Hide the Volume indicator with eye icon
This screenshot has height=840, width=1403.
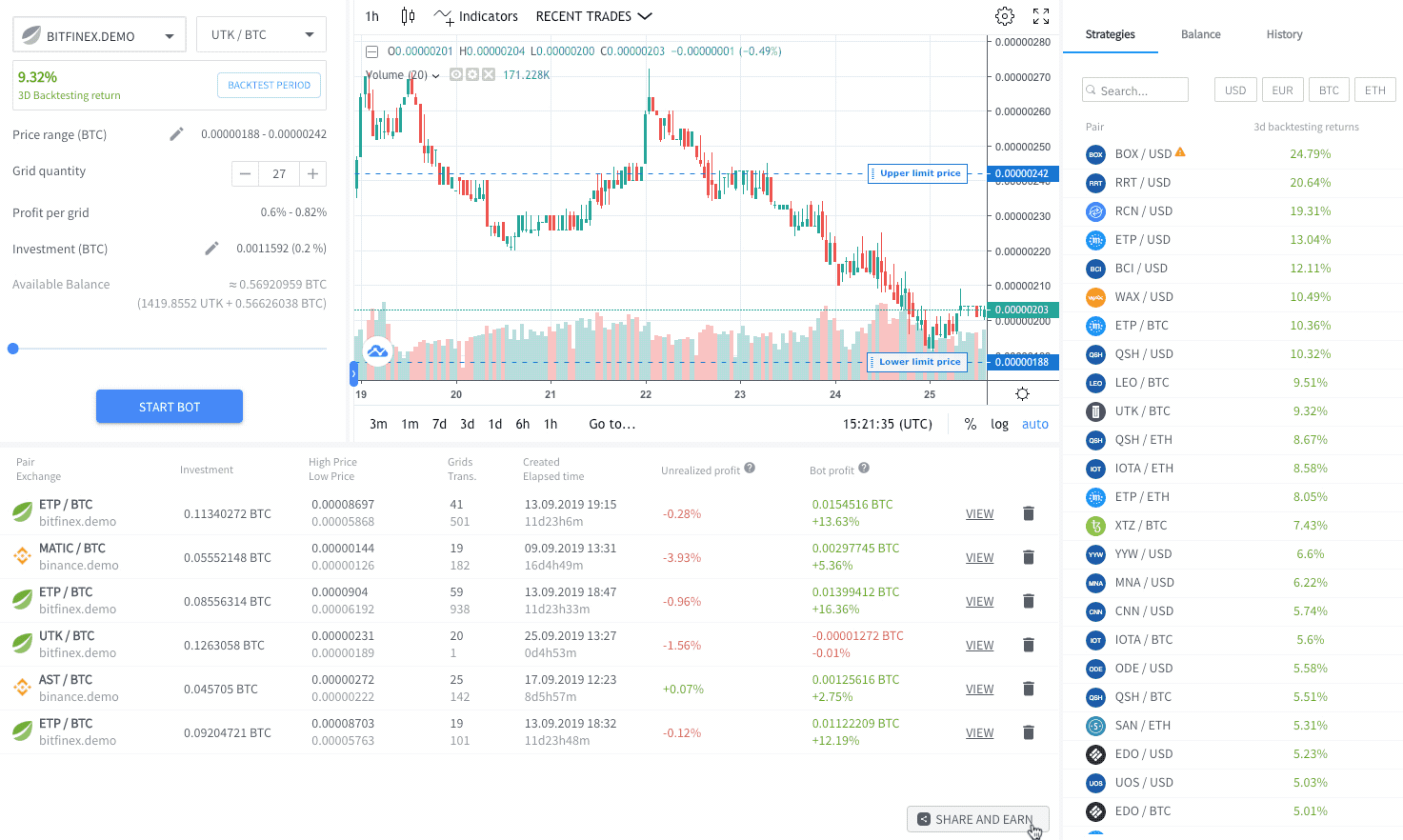coord(456,74)
